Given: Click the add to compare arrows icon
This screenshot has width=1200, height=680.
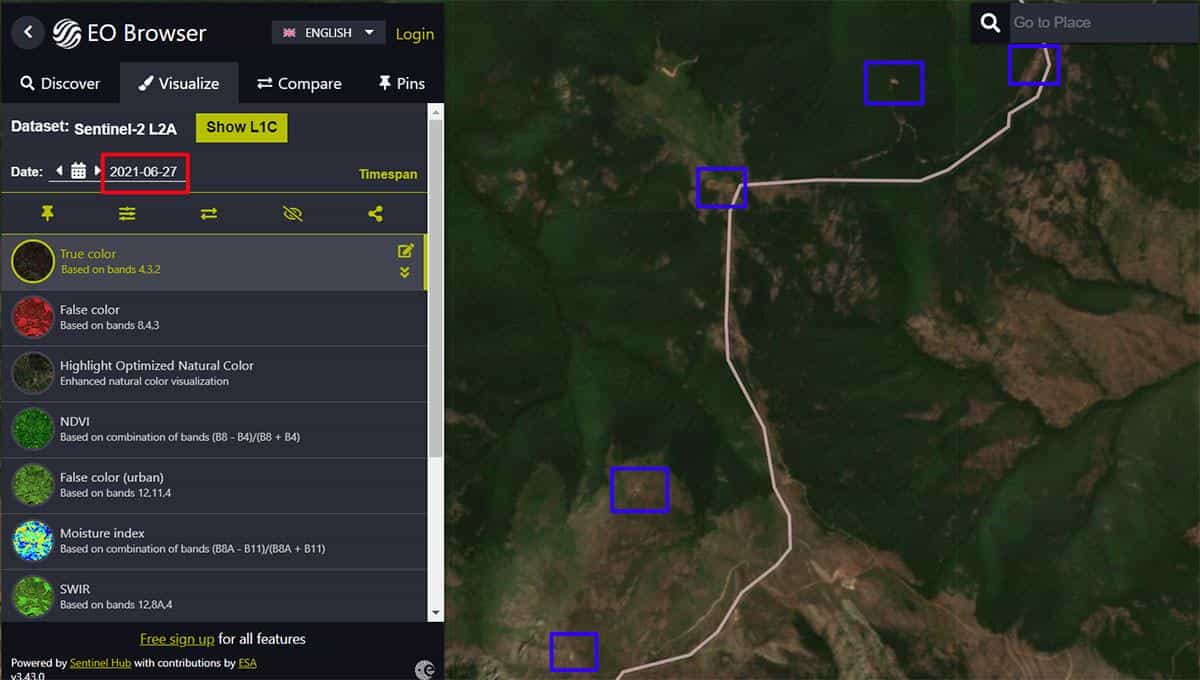Looking at the screenshot, I should click(209, 213).
